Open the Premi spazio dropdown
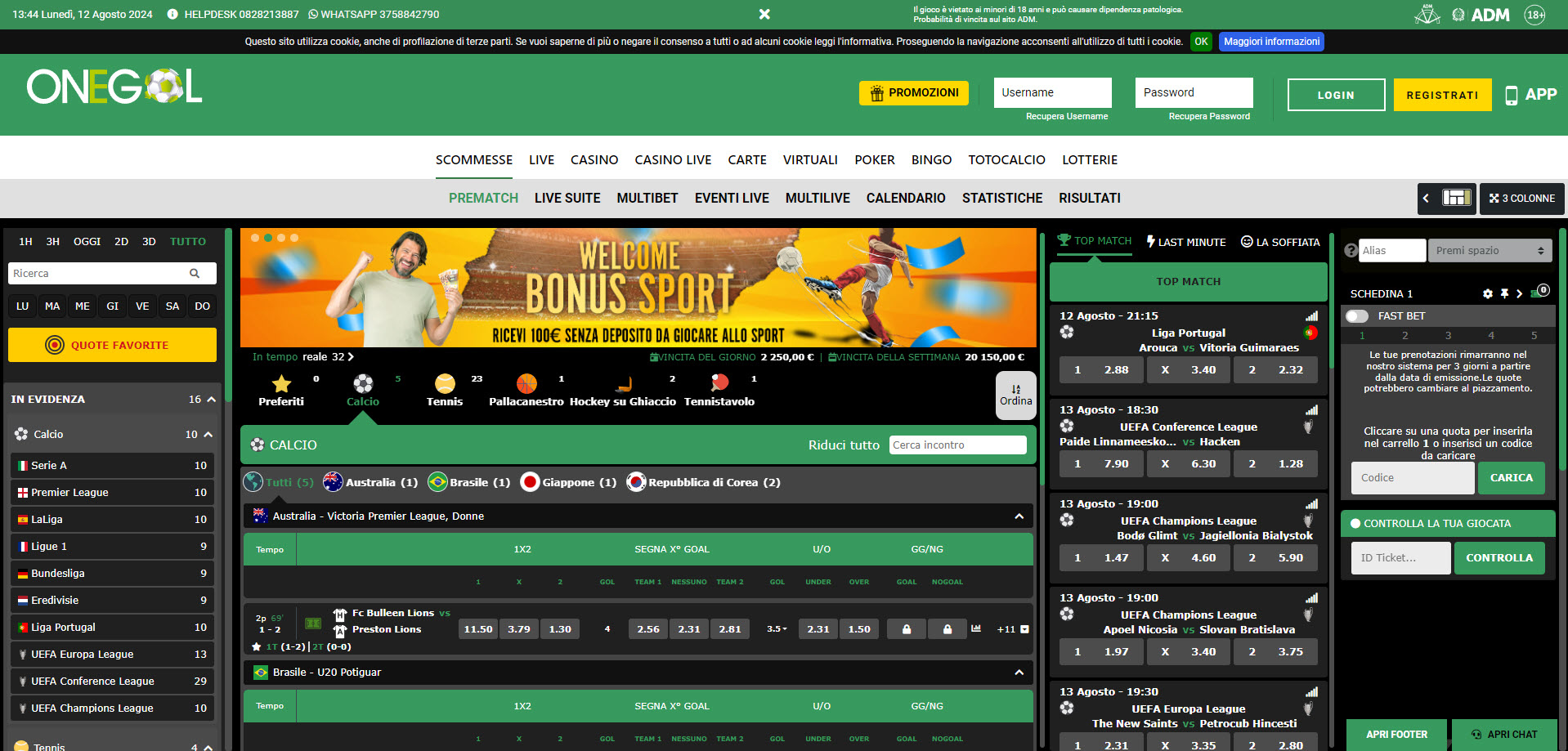Image resolution: width=1568 pixels, height=751 pixels. click(x=1490, y=251)
